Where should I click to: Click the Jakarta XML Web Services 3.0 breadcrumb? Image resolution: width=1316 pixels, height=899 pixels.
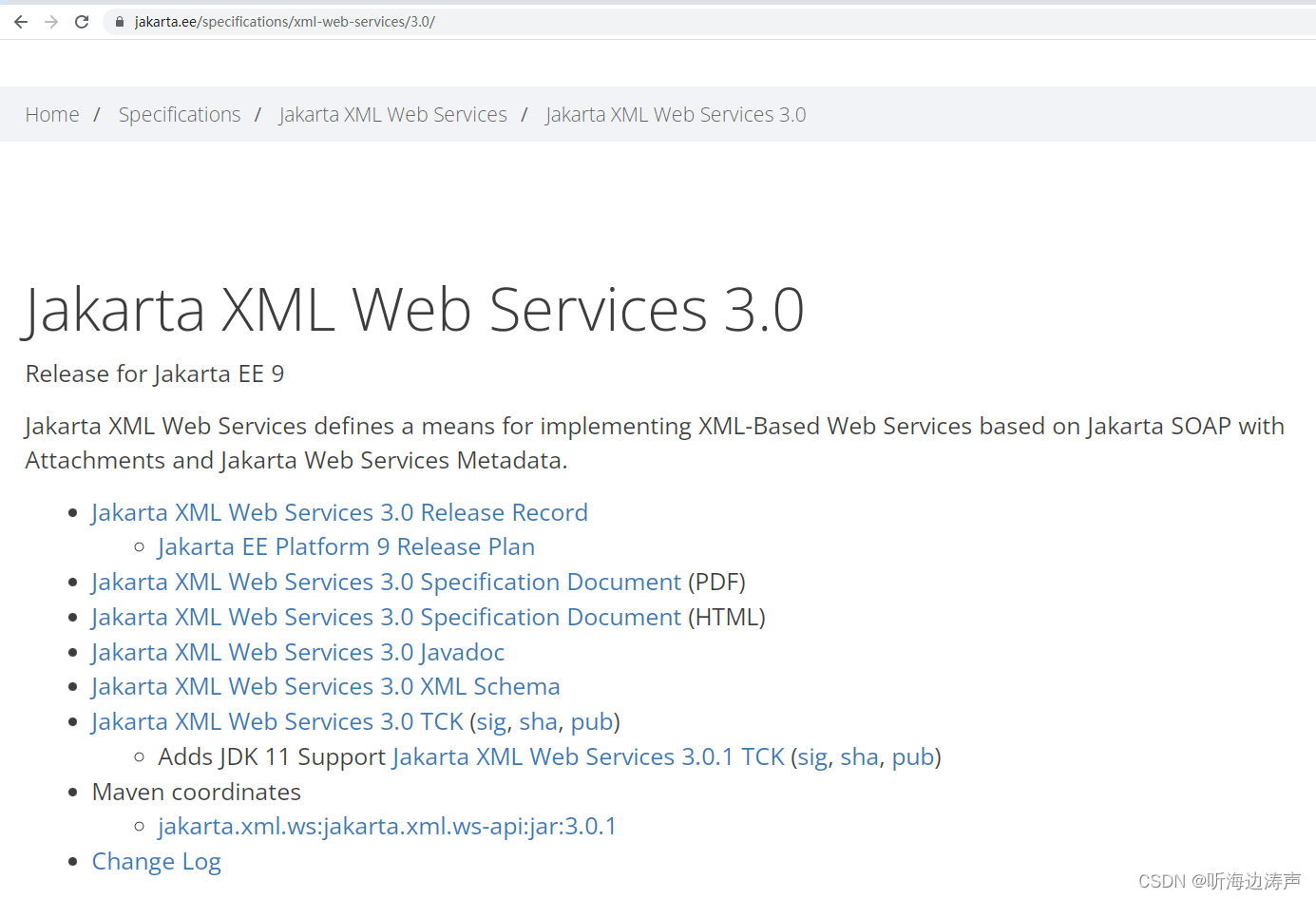tap(676, 115)
